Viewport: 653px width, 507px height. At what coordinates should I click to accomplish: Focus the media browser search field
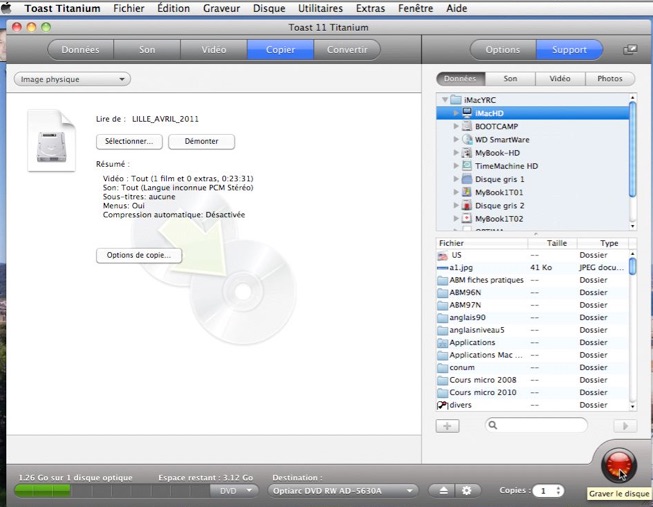(x=537, y=425)
